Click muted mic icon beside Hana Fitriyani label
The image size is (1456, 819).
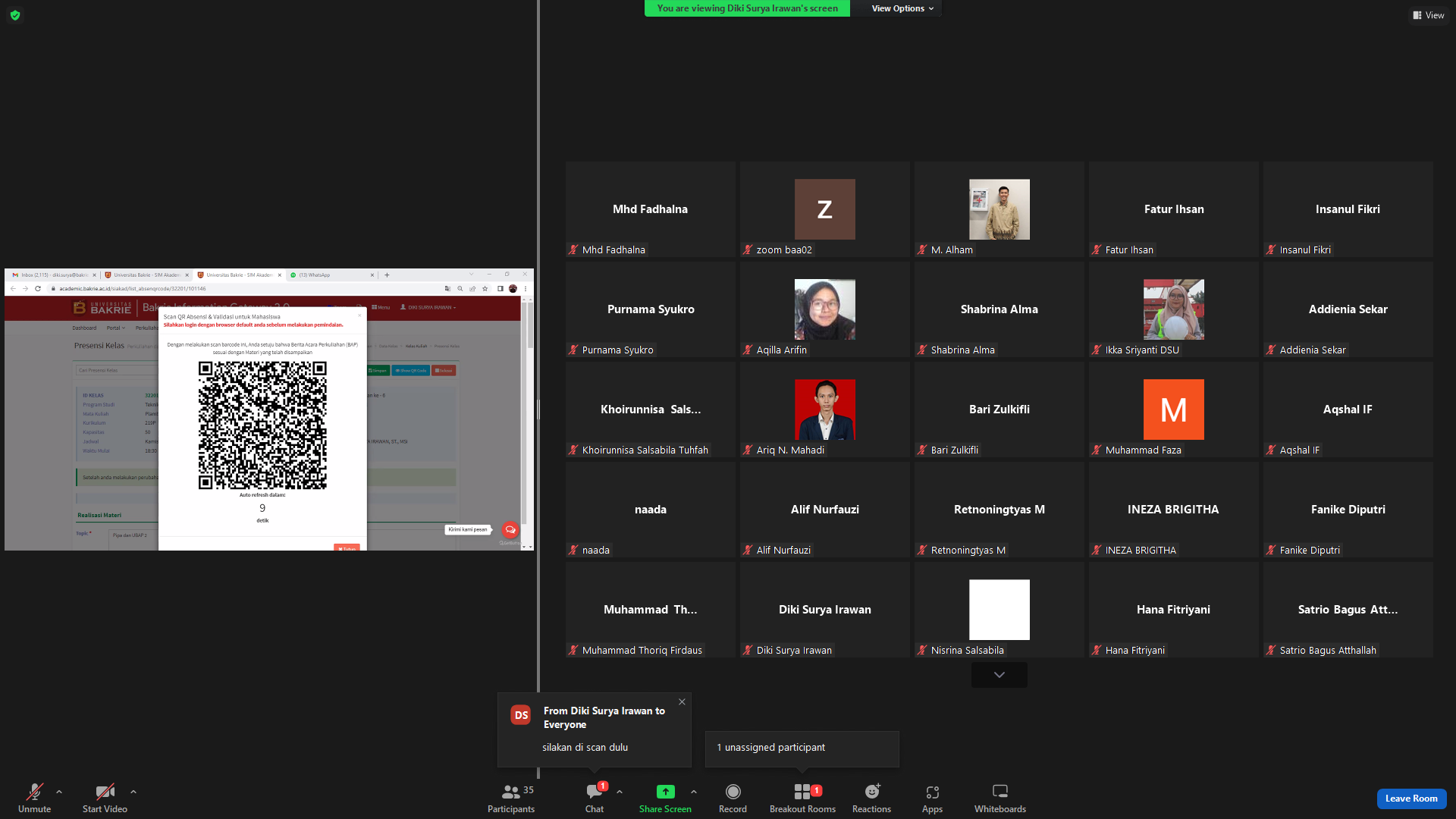[x=1097, y=651]
